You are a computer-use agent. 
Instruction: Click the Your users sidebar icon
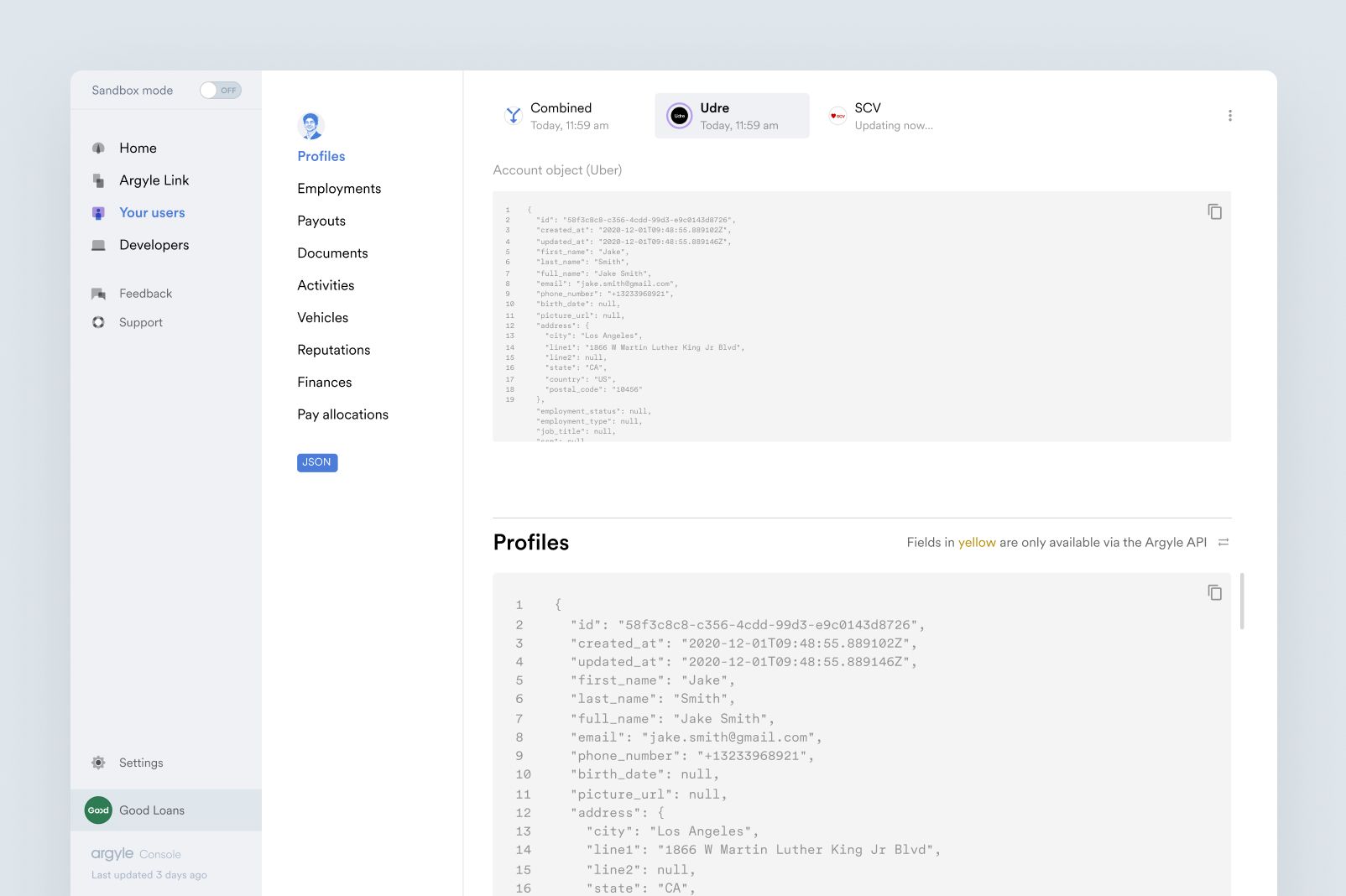[x=98, y=213]
